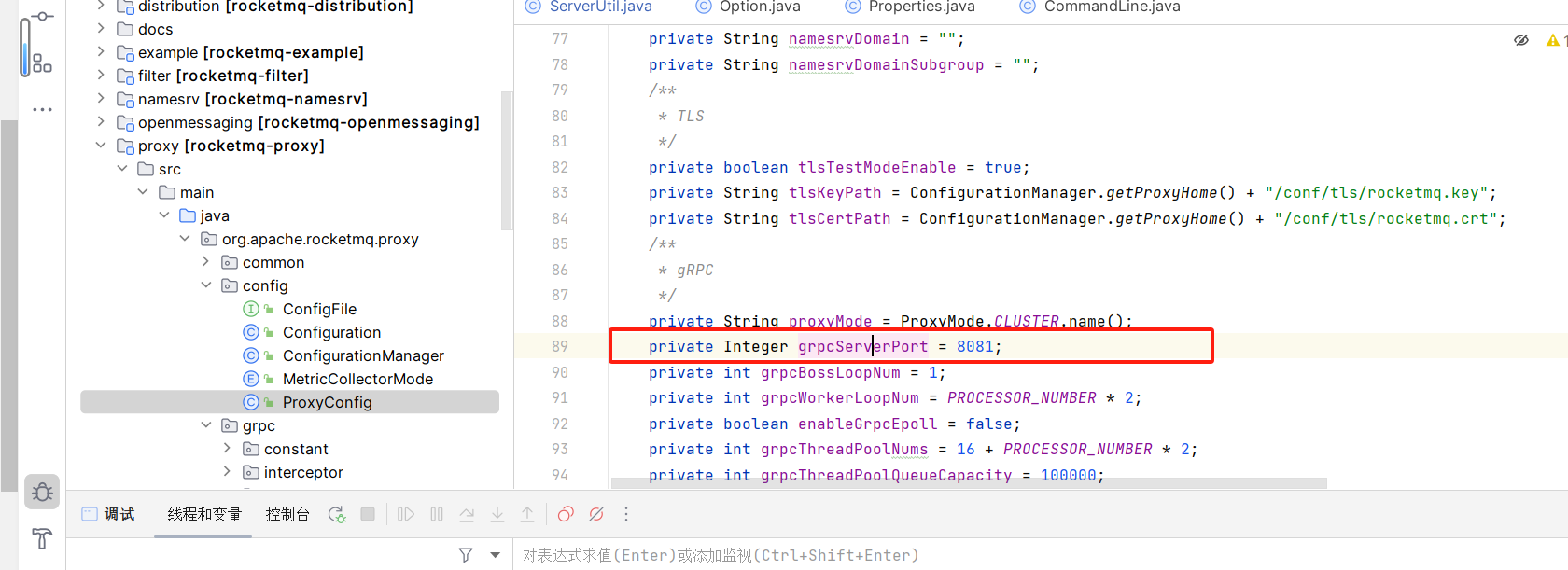The image size is (1568, 570).
Task: Collapse the src folder
Action: (x=122, y=169)
